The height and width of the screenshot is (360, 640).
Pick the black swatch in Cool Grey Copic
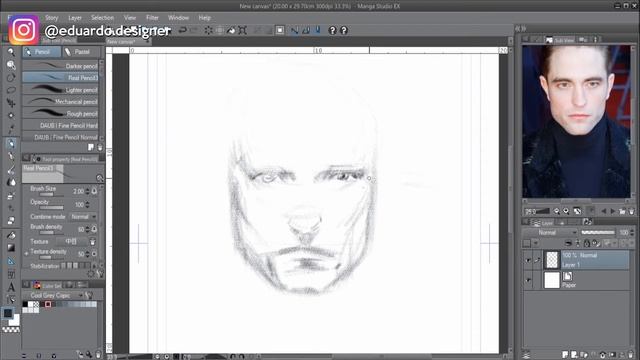[x=25, y=304]
